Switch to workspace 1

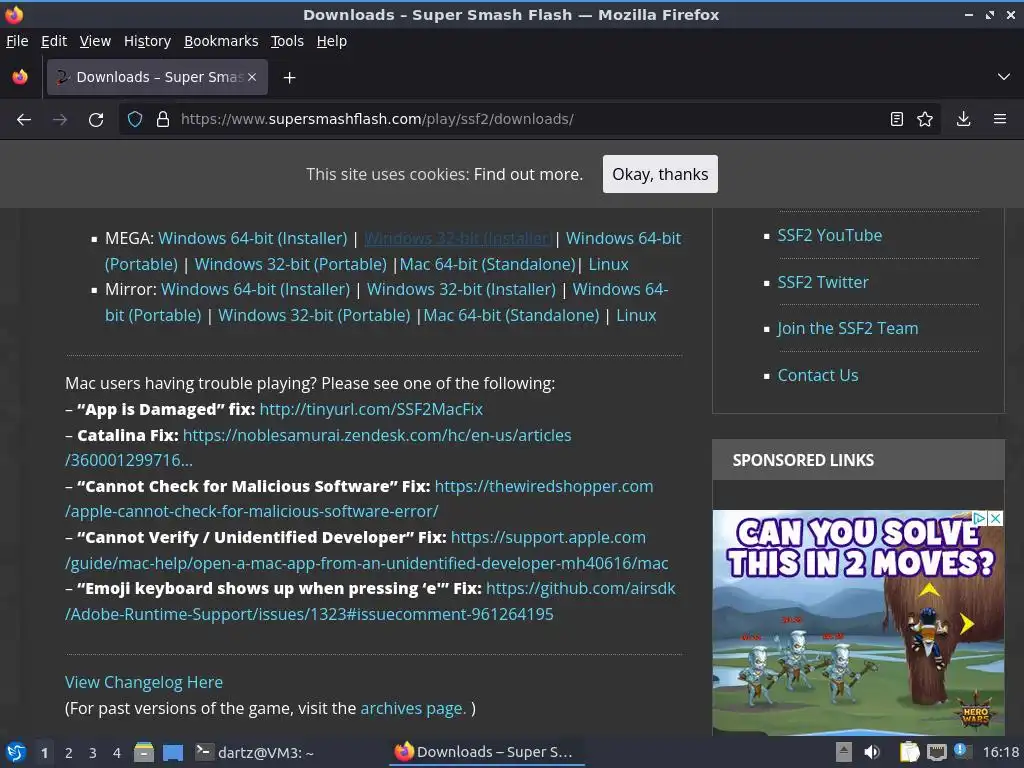pyautogui.click(x=44, y=753)
